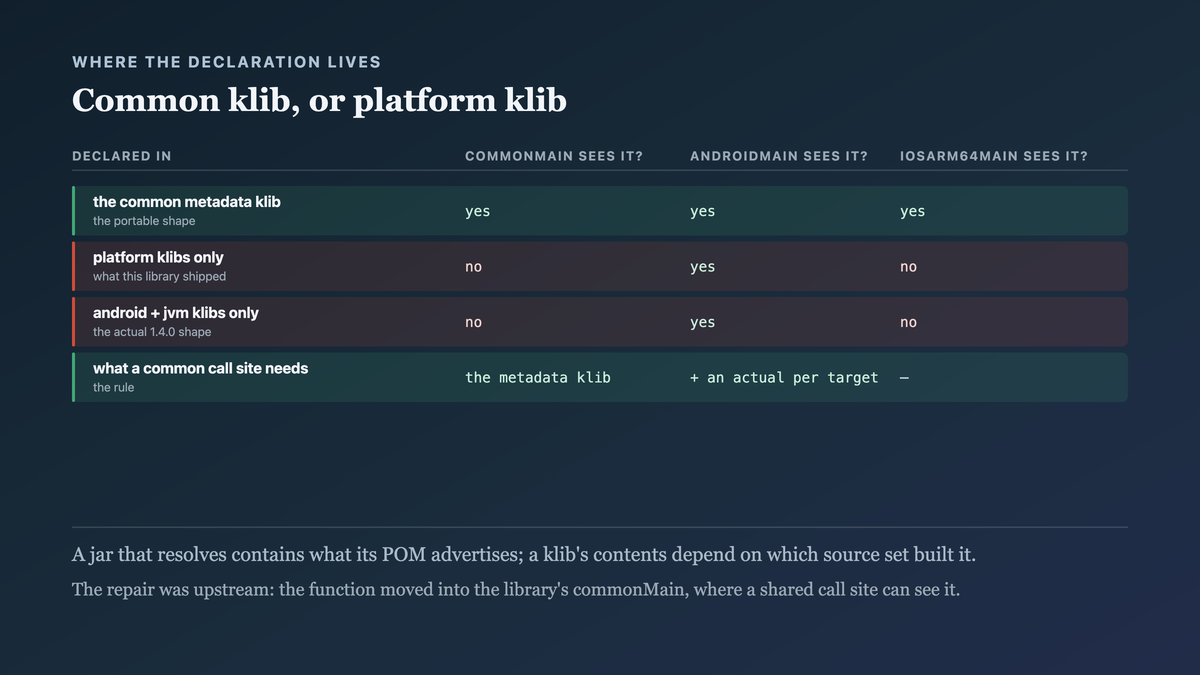The height and width of the screenshot is (675, 1200).
Task: Click iosArm64Main 'no' in platform klibs only row
Action: coord(909,267)
